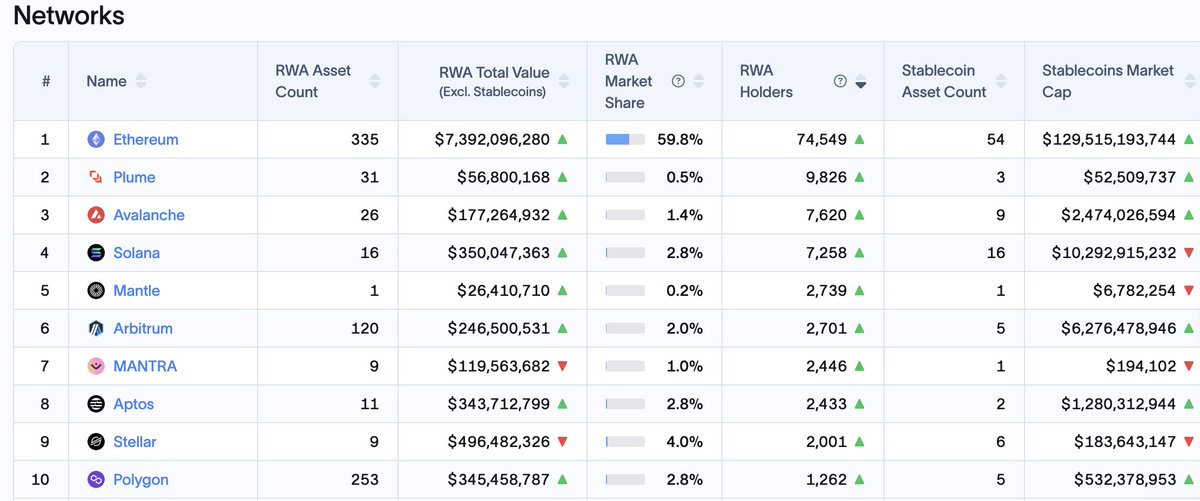The height and width of the screenshot is (501, 1200).
Task: Click red down arrow beside MANTRA RWA total value
Action: pyautogui.click(x=562, y=366)
